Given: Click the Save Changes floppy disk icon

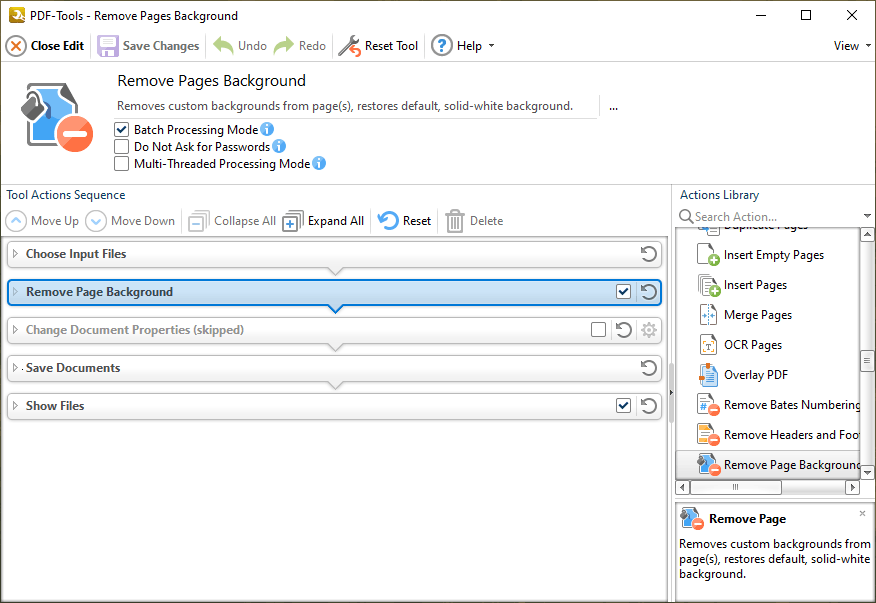Looking at the screenshot, I should click(x=108, y=46).
